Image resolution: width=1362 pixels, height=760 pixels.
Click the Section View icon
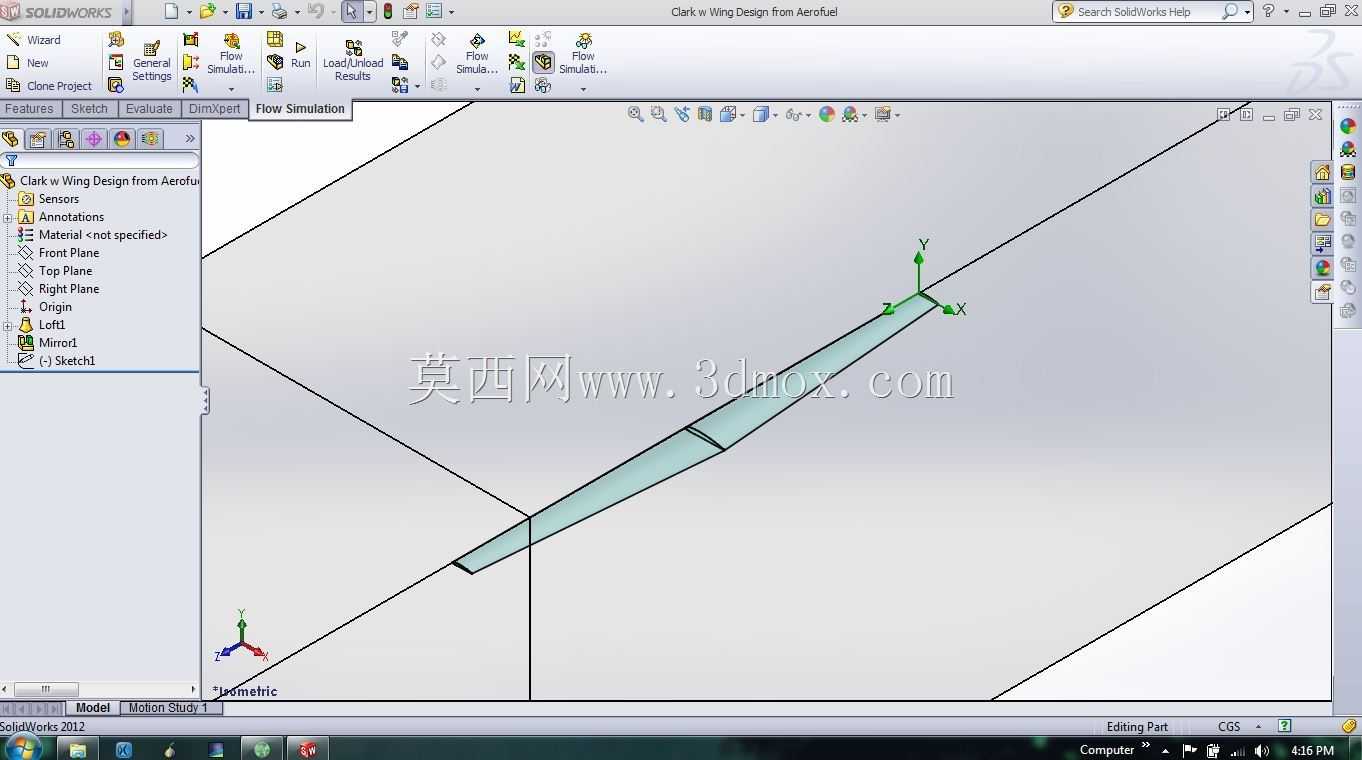click(x=705, y=115)
